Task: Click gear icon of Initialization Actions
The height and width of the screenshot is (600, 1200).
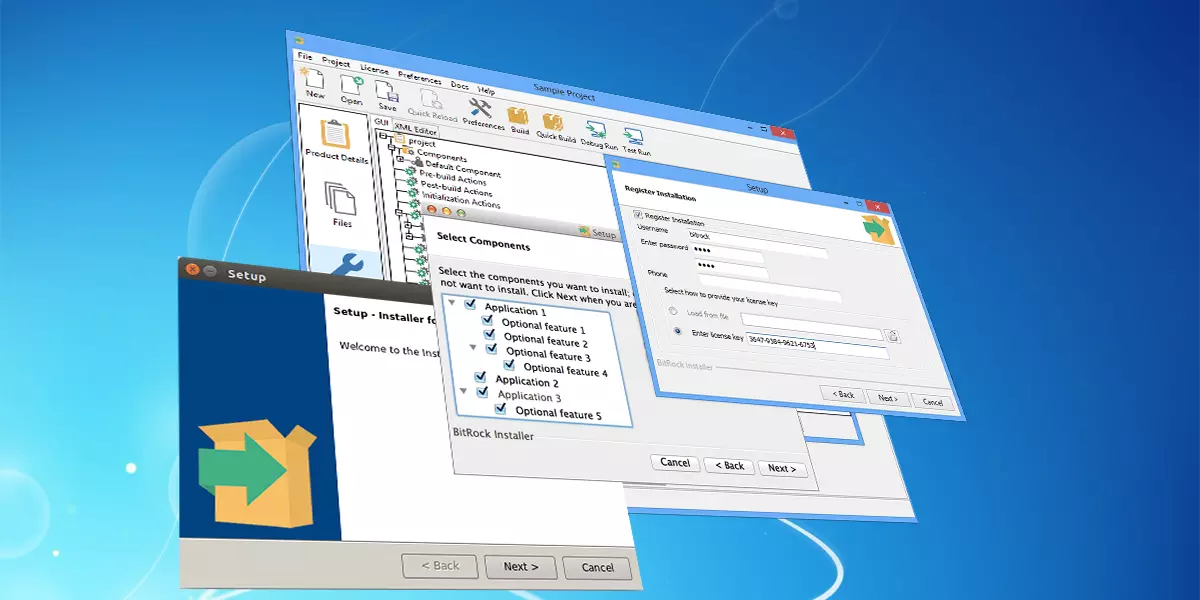Action: tap(411, 194)
